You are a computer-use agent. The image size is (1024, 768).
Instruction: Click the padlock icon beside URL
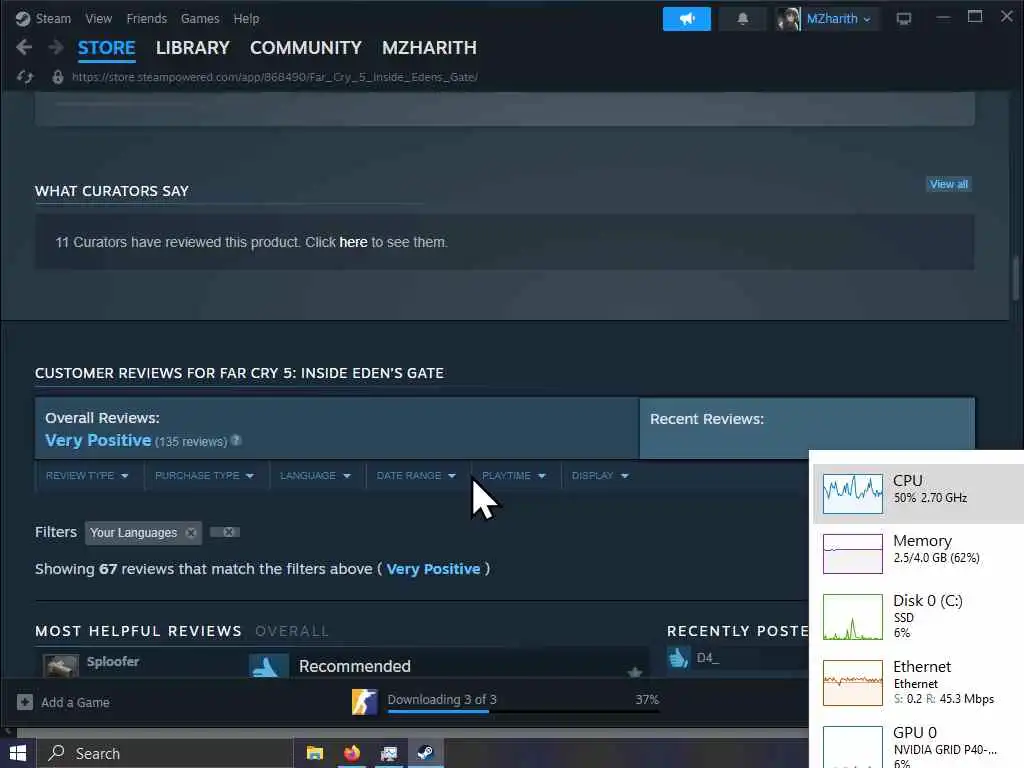[x=57, y=77]
